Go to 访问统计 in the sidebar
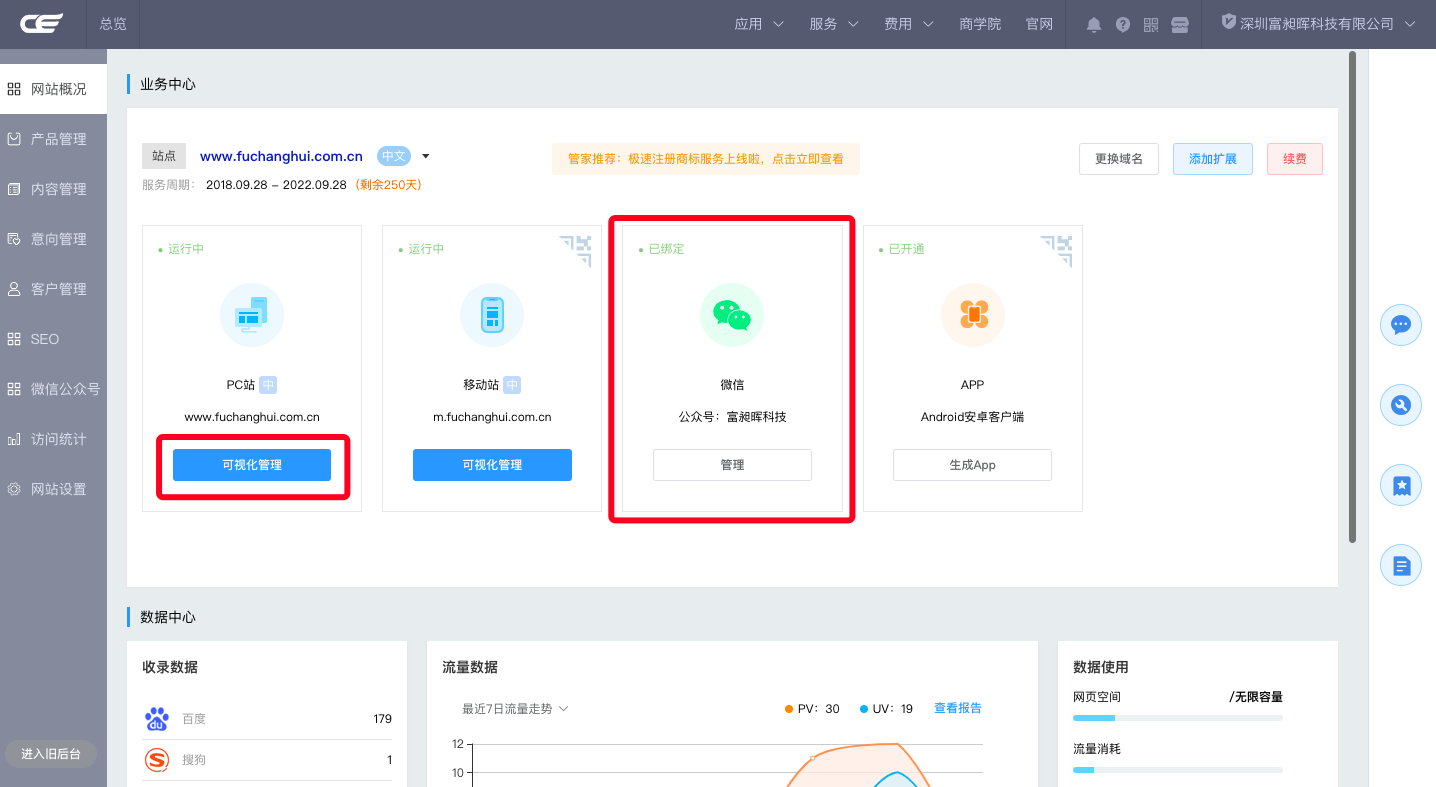The image size is (1436, 787). tap(58, 439)
